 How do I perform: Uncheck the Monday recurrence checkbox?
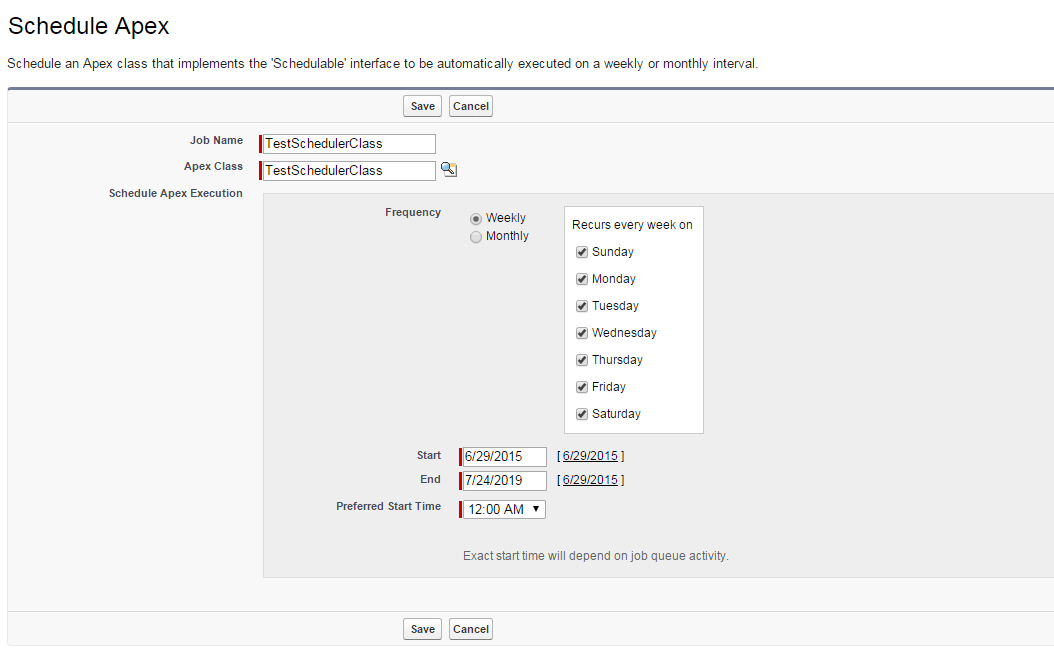(582, 279)
